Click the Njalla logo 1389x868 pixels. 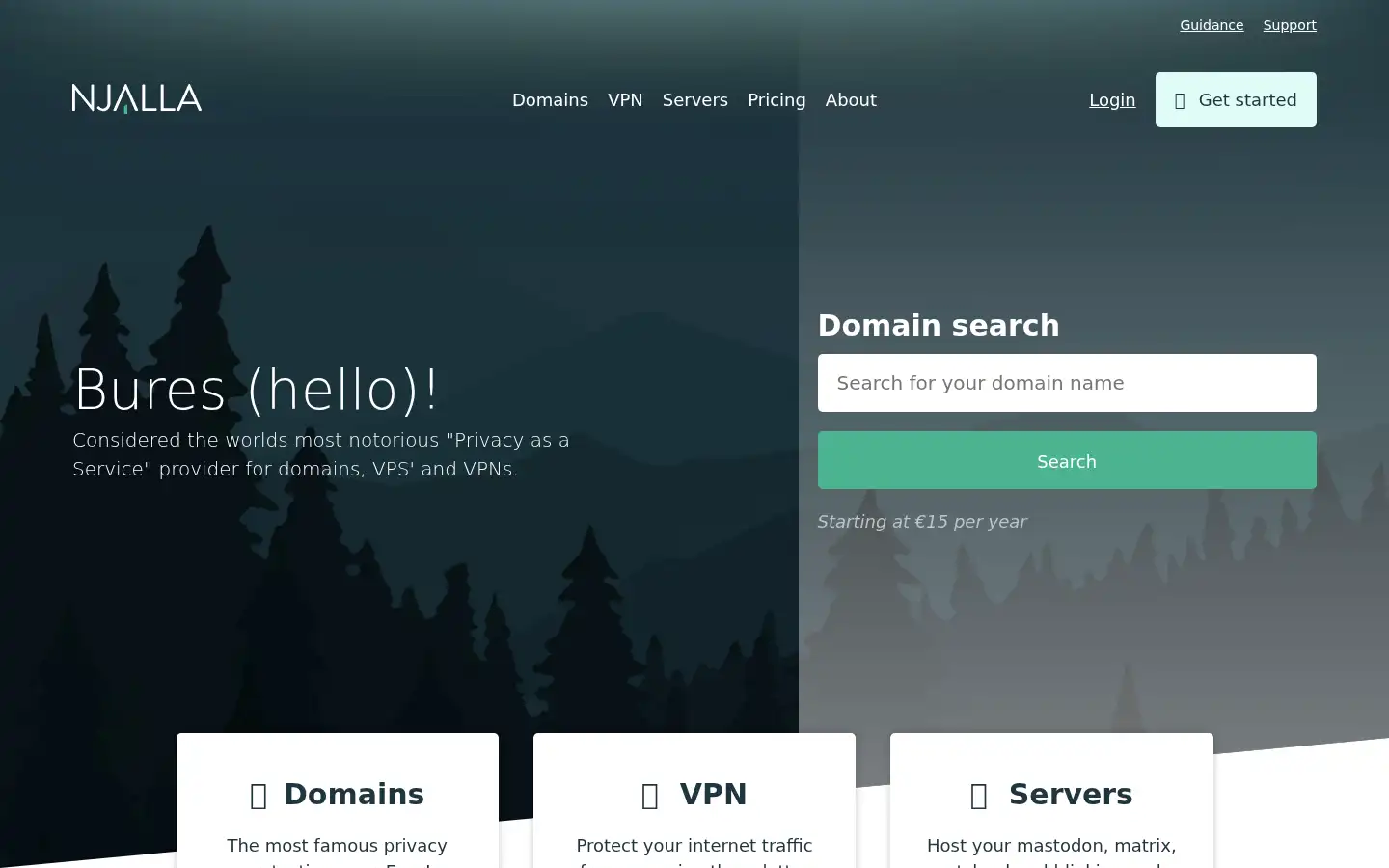137,98
